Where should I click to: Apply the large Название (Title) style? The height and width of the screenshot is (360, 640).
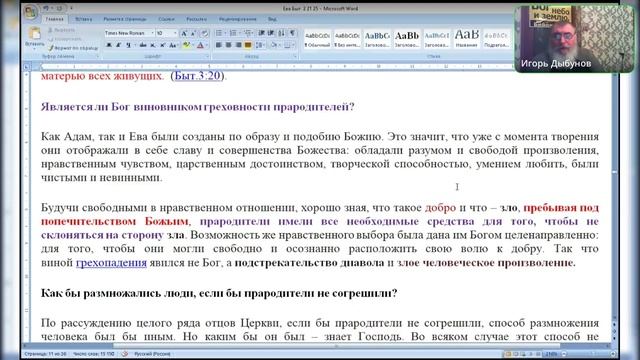pyautogui.click(x=467, y=39)
